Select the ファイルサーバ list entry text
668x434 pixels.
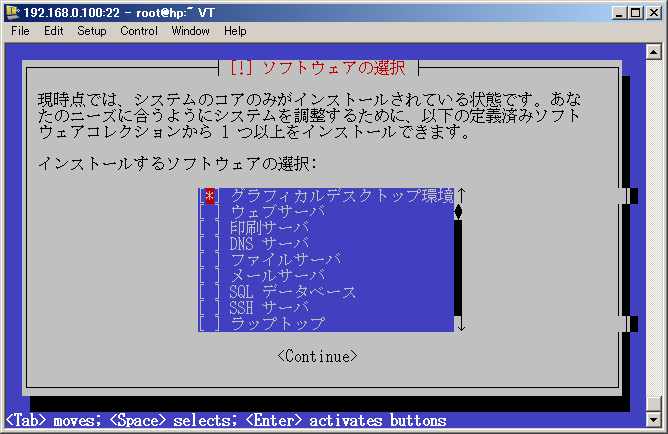point(286,259)
